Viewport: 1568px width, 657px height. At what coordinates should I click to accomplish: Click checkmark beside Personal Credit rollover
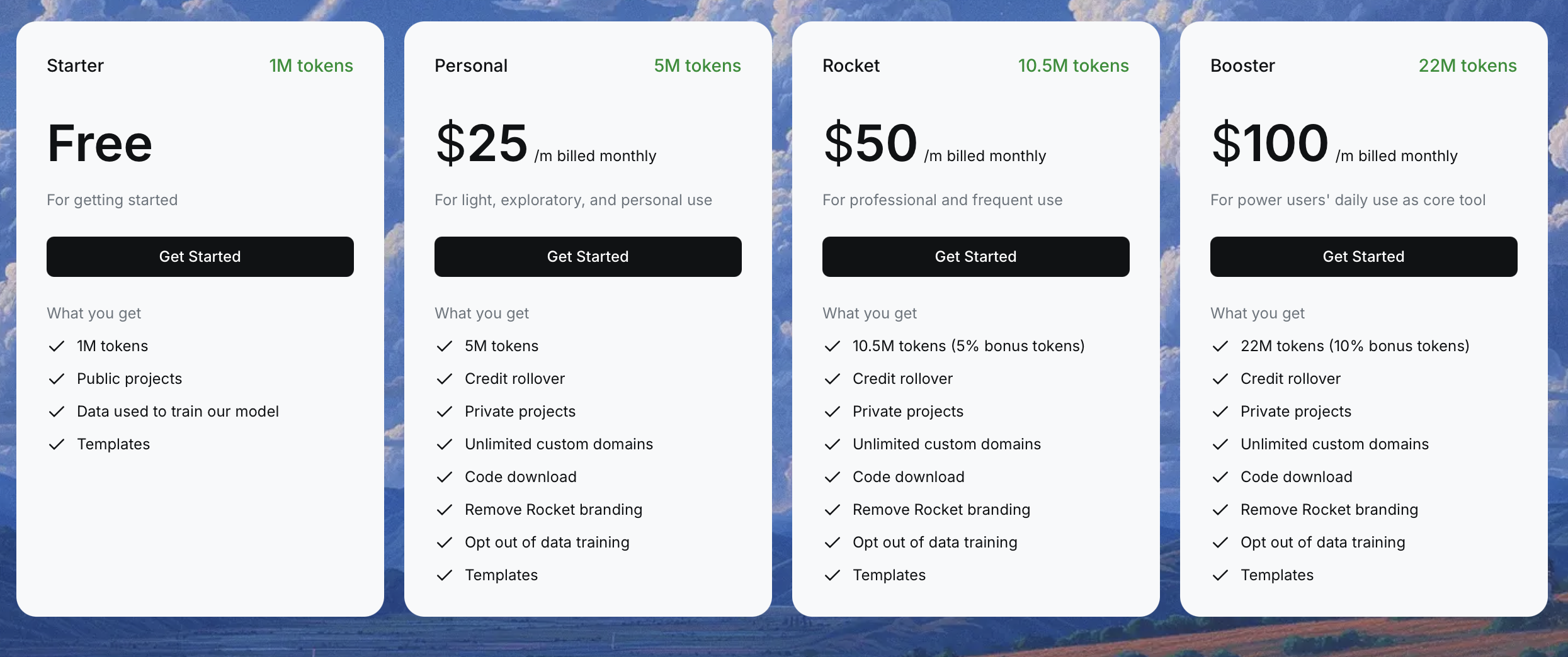[445, 379]
